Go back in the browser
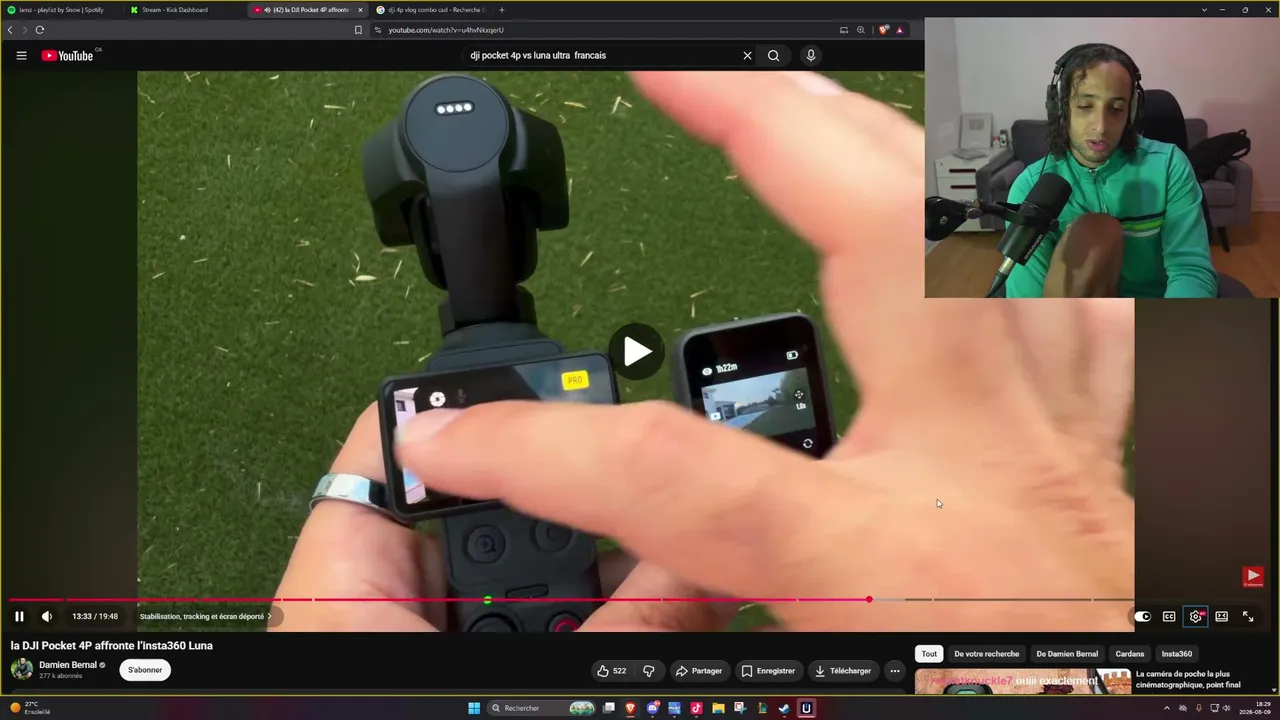 coord(10,30)
